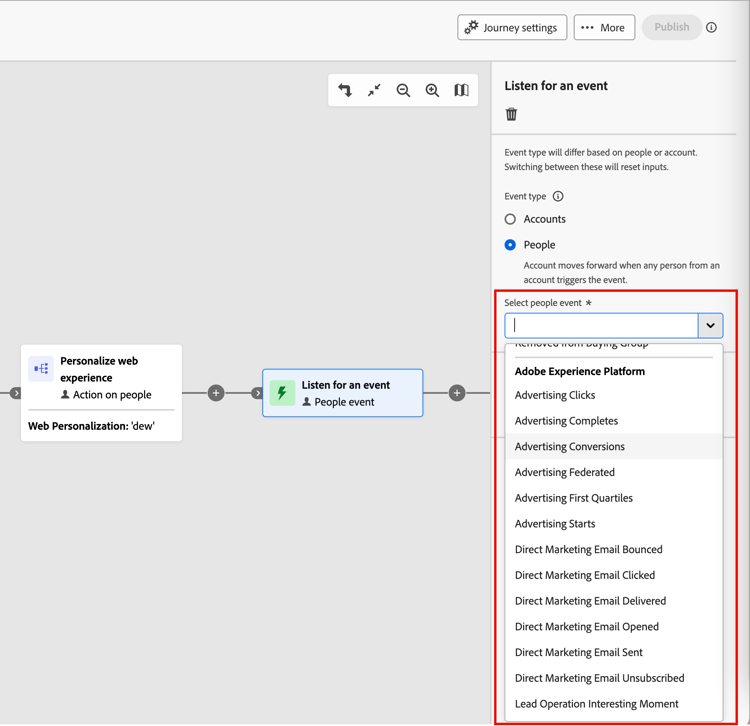Click the disabled Publish button
This screenshot has width=750, height=726.
coord(672,27)
